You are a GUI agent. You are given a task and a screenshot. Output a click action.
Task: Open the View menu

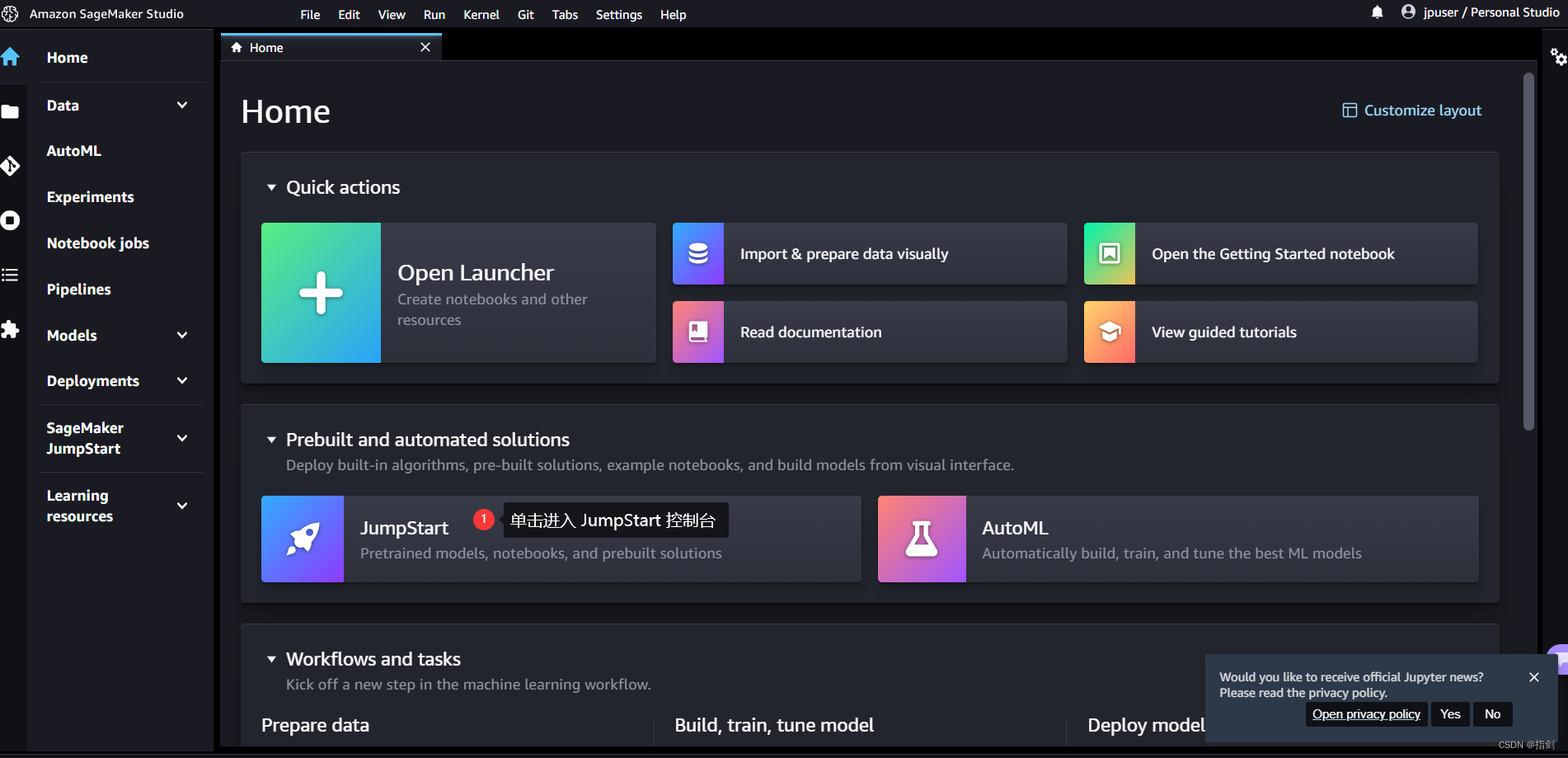click(x=392, y=14)
